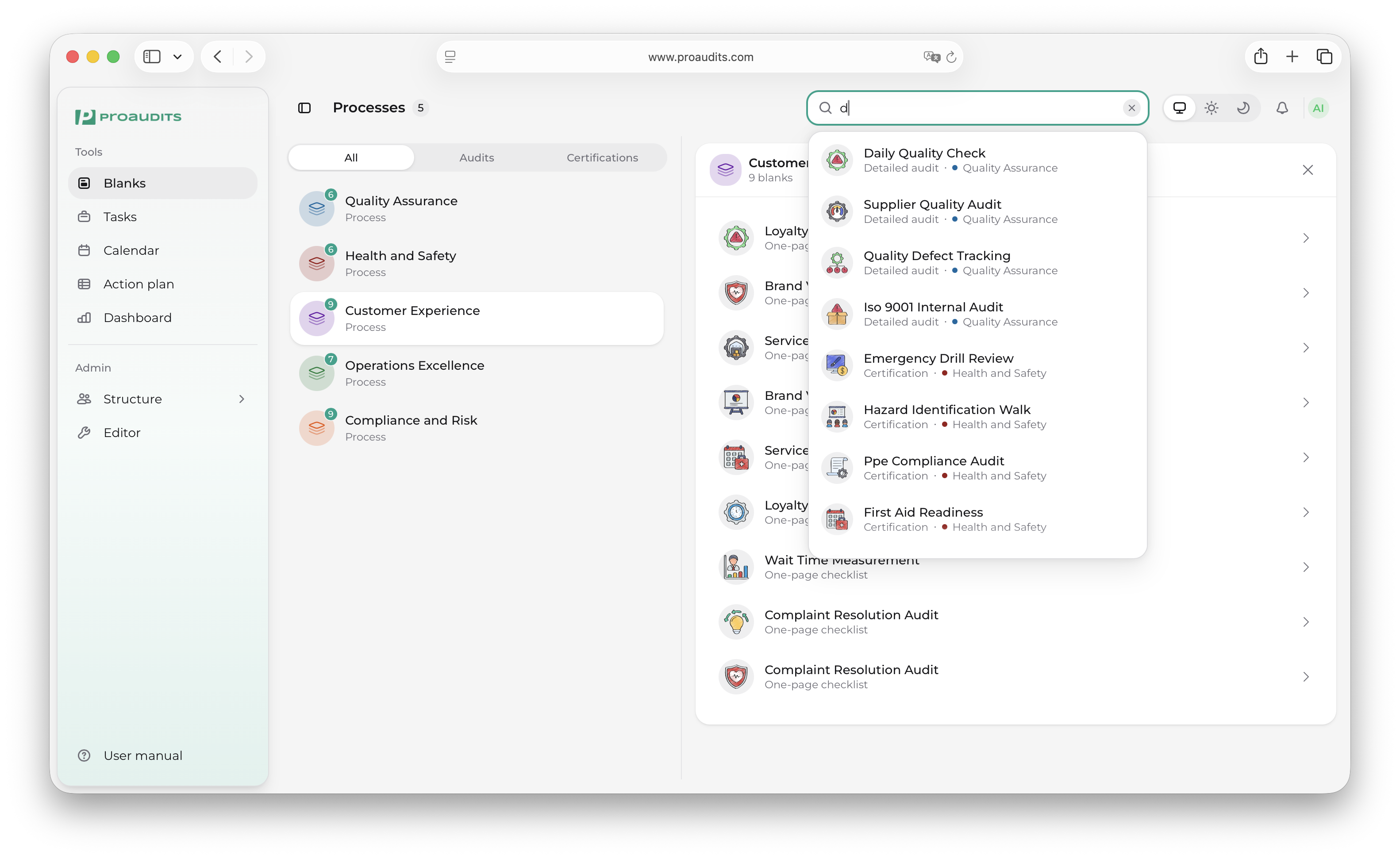Screen dimensions: 1400x859
Task: Switch to the Audits tab
Action: pos(477,157)
